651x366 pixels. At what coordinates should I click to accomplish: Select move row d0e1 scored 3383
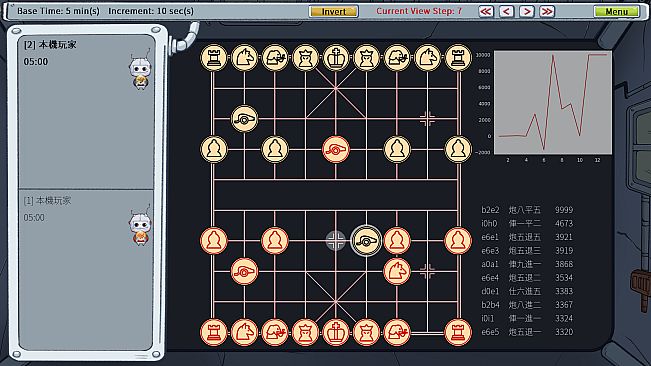point(527,291)
